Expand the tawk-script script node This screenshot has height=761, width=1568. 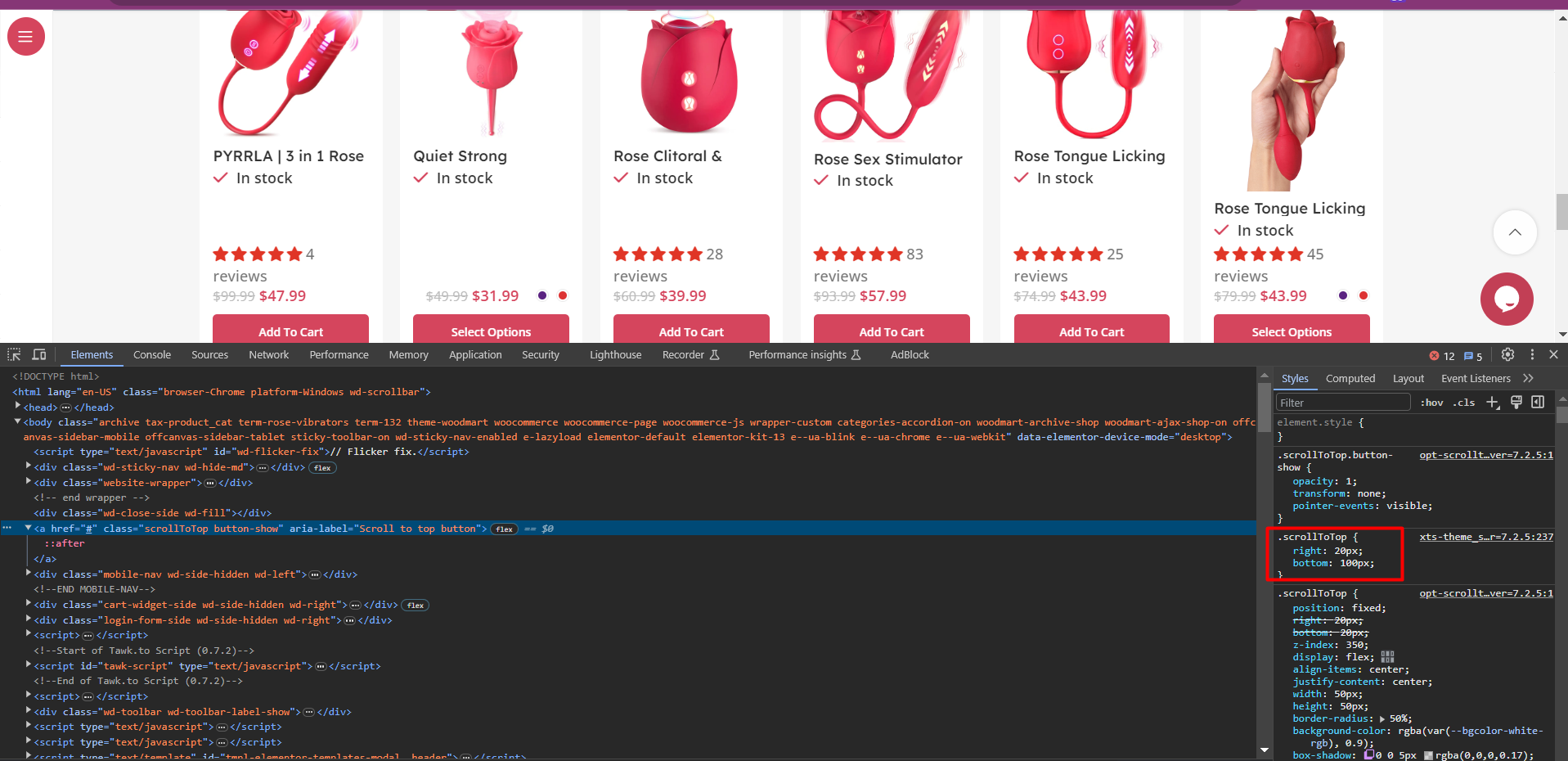click(28, 666)
